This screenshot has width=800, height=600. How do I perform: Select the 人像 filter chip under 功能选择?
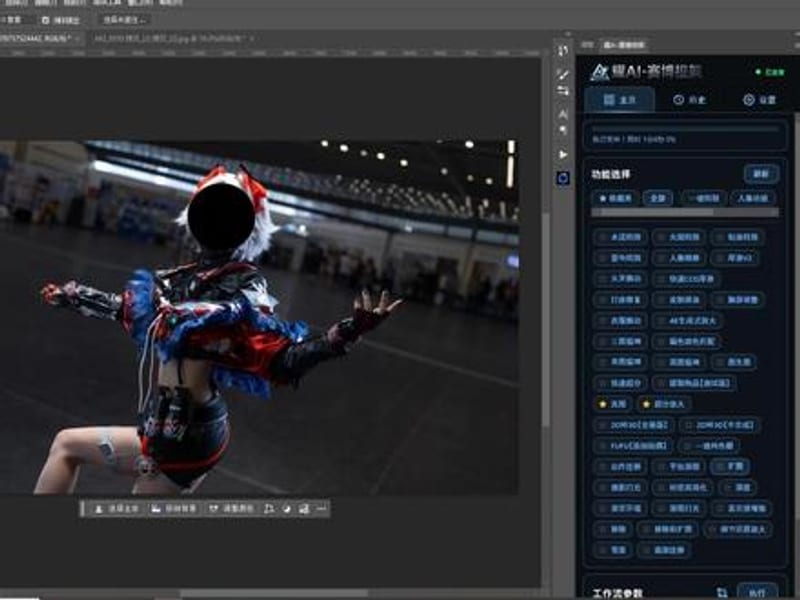[753, 198]
